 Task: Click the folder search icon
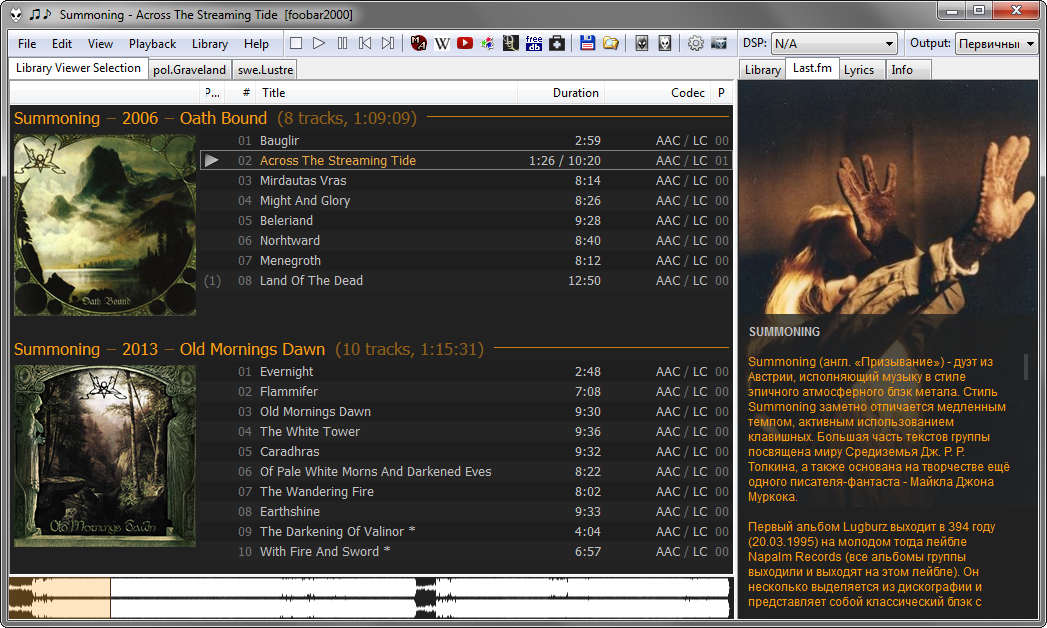[x=610, y=43]
